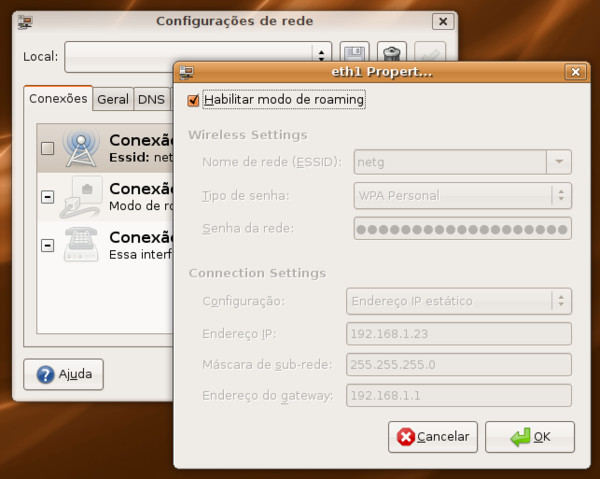Click the wired ethernet connection icon
This screenshot has height=479, width=600.
coord(81,197)
